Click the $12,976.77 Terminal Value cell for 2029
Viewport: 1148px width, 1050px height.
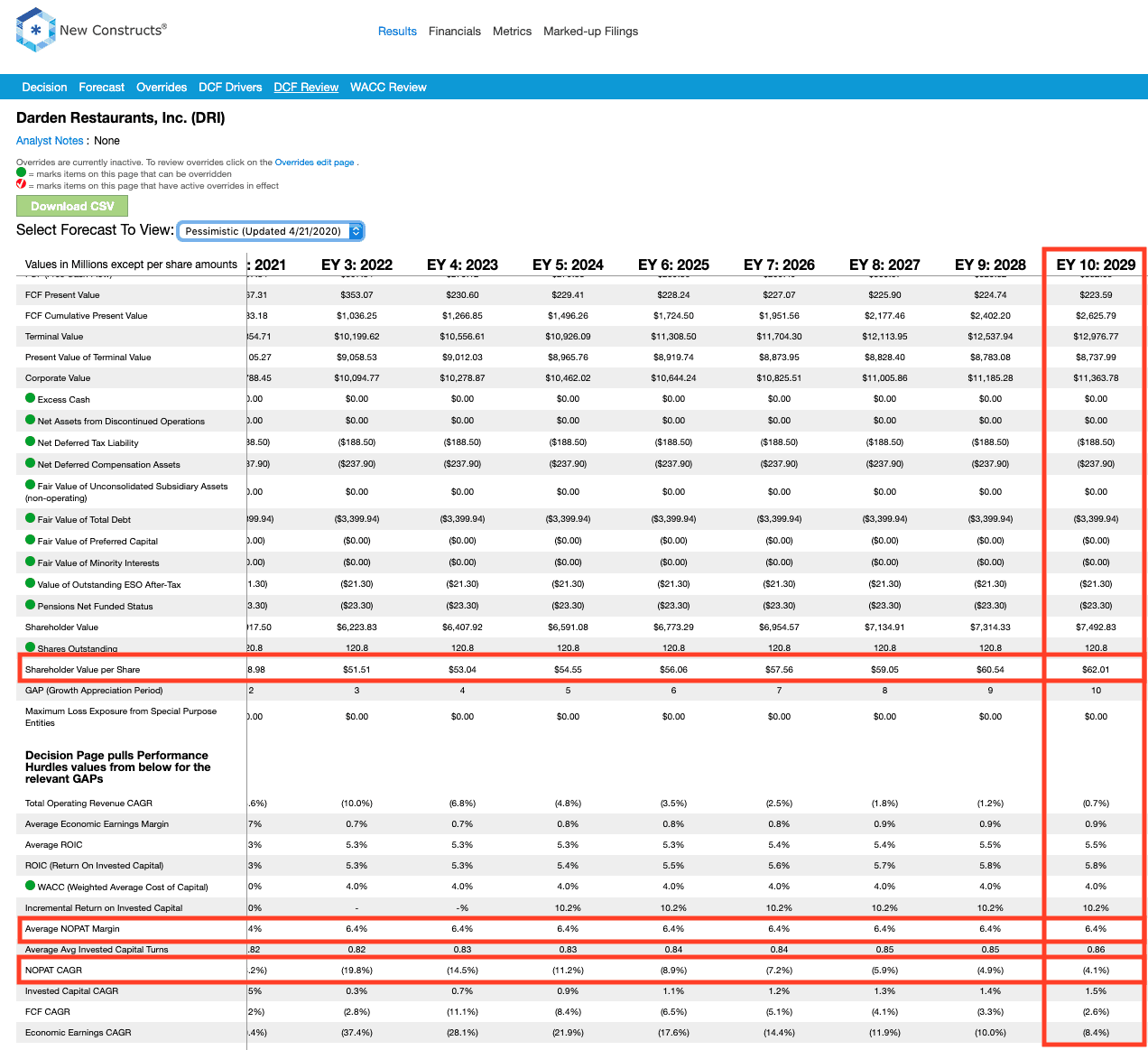coord(1096,337)
